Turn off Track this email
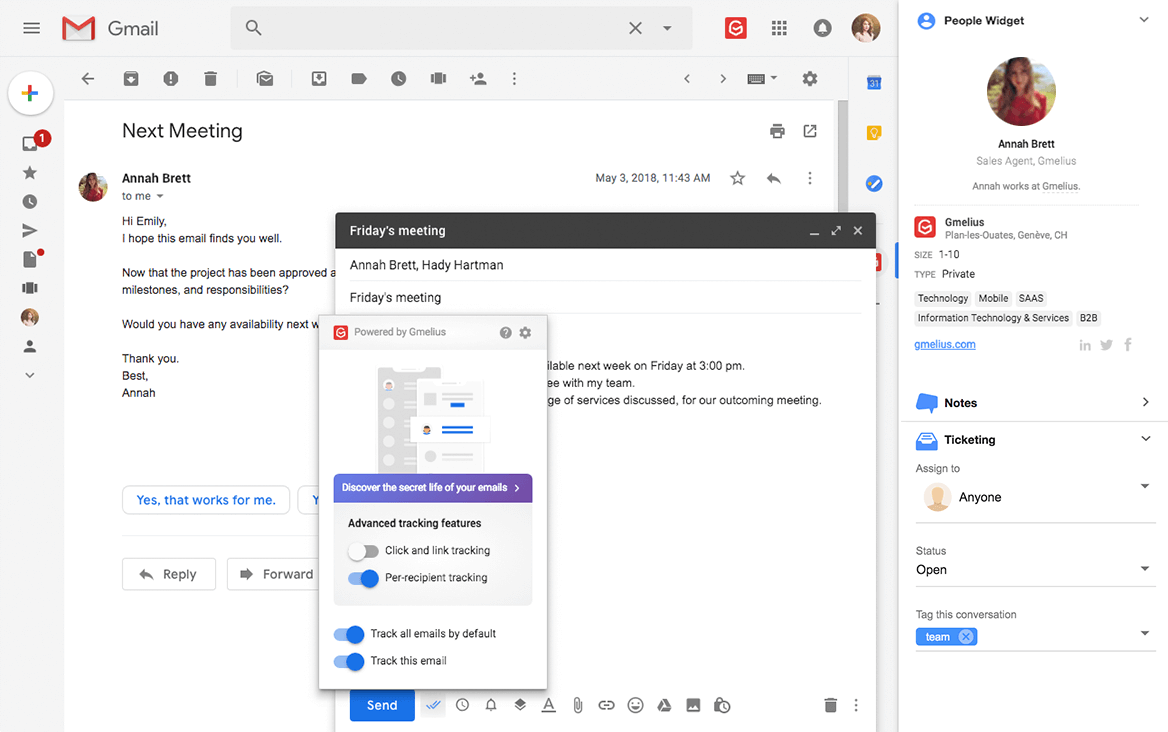 pyautogui.click(x=349, y=661)
